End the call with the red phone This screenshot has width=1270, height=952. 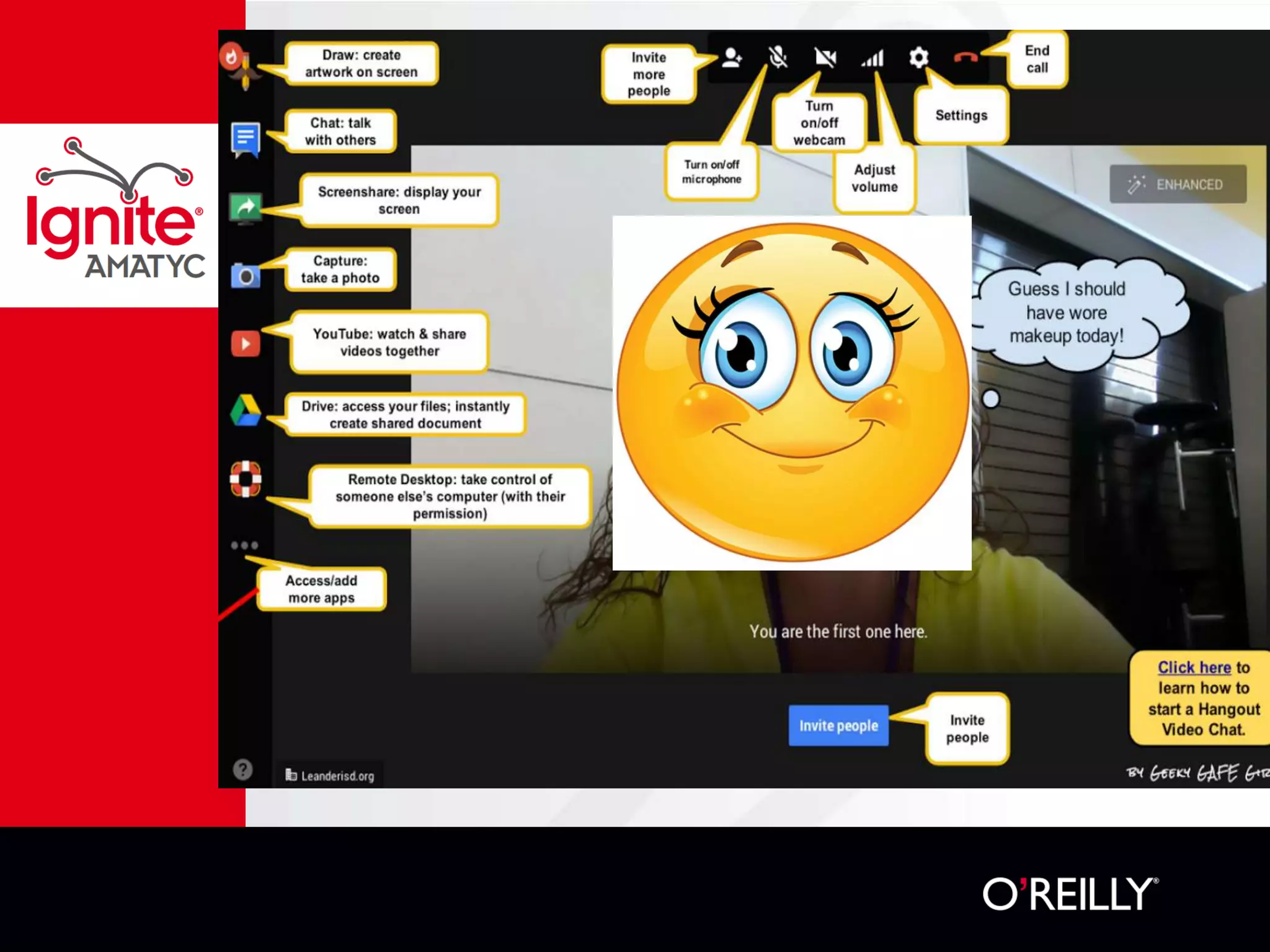[966, 58]
